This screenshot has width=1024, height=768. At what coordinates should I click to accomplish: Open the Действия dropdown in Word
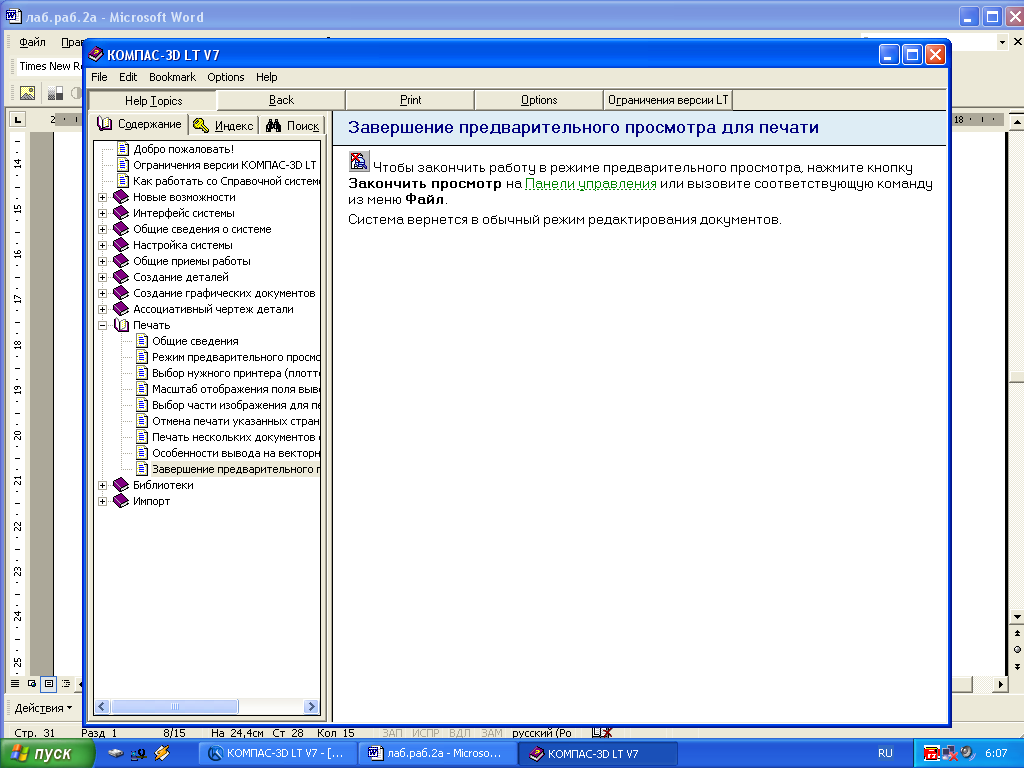[x=43, y=708]
